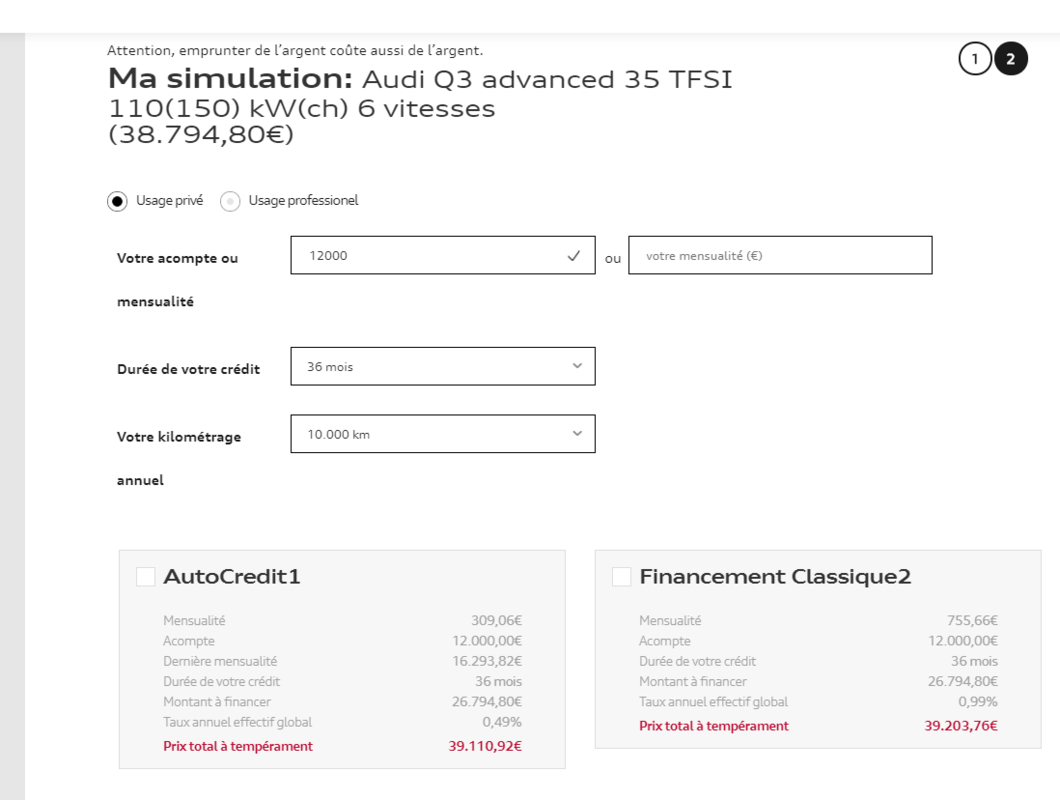Screen dimensions: 1060x800
Task: Click into the votre mensualité (€) field
Action: [780, 256]
